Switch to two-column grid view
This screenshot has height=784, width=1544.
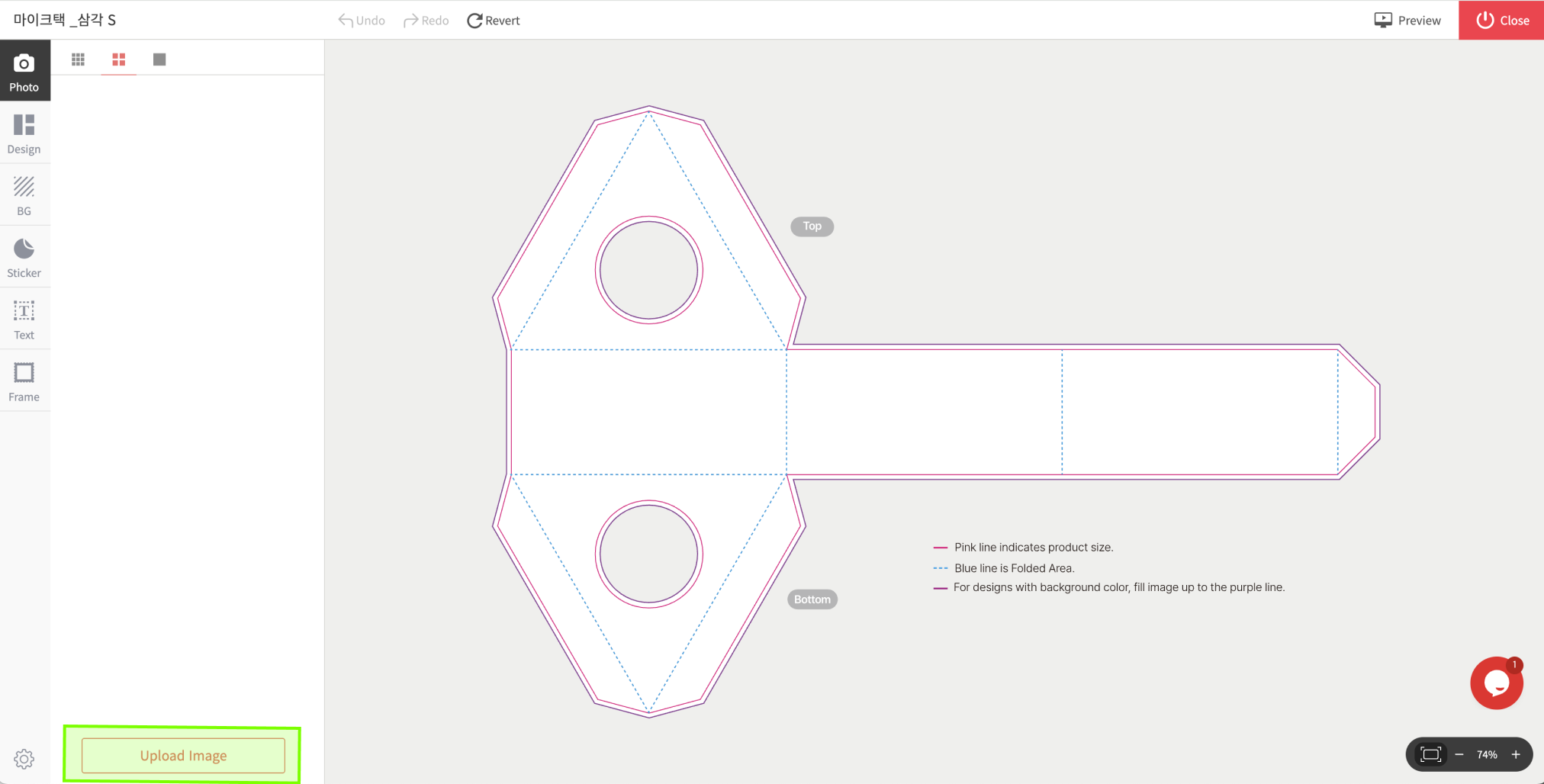(118, 59)
